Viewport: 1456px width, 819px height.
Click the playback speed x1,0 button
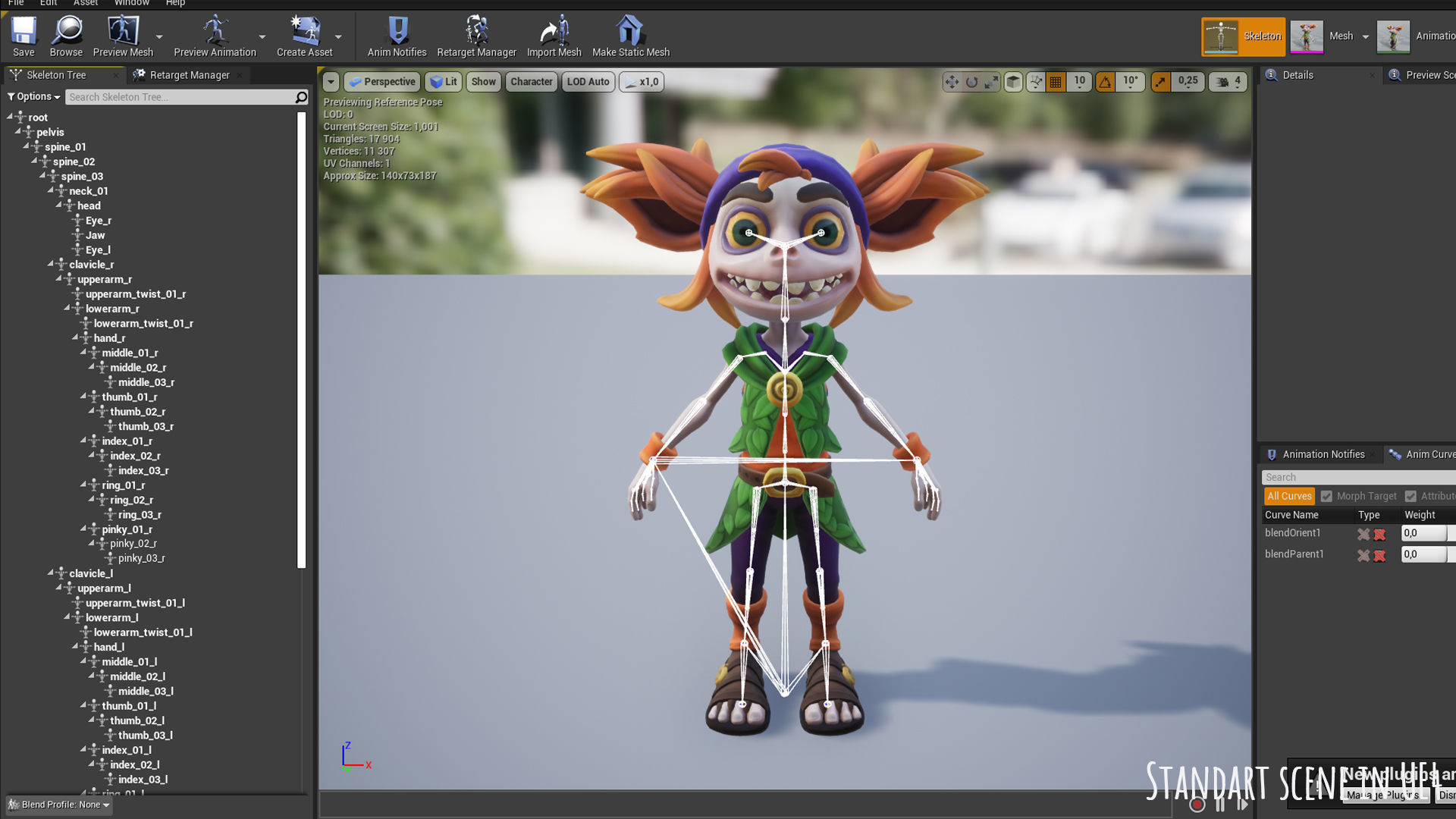[x=642, y=82]
